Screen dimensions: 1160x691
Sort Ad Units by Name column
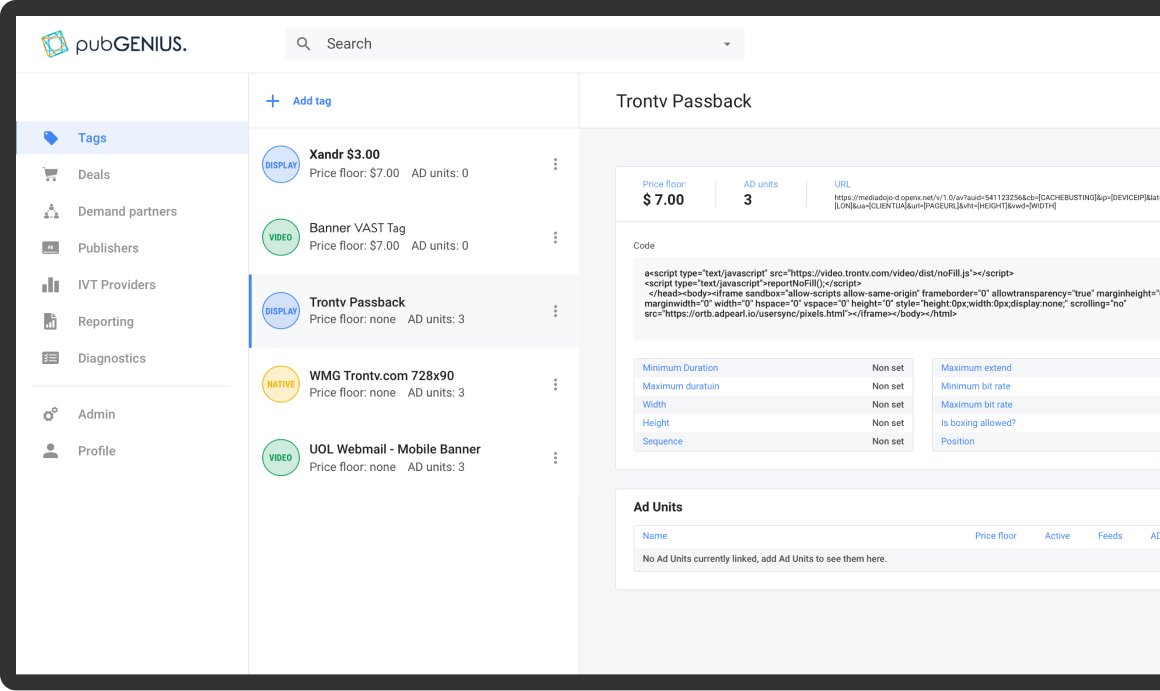(655, 536)
